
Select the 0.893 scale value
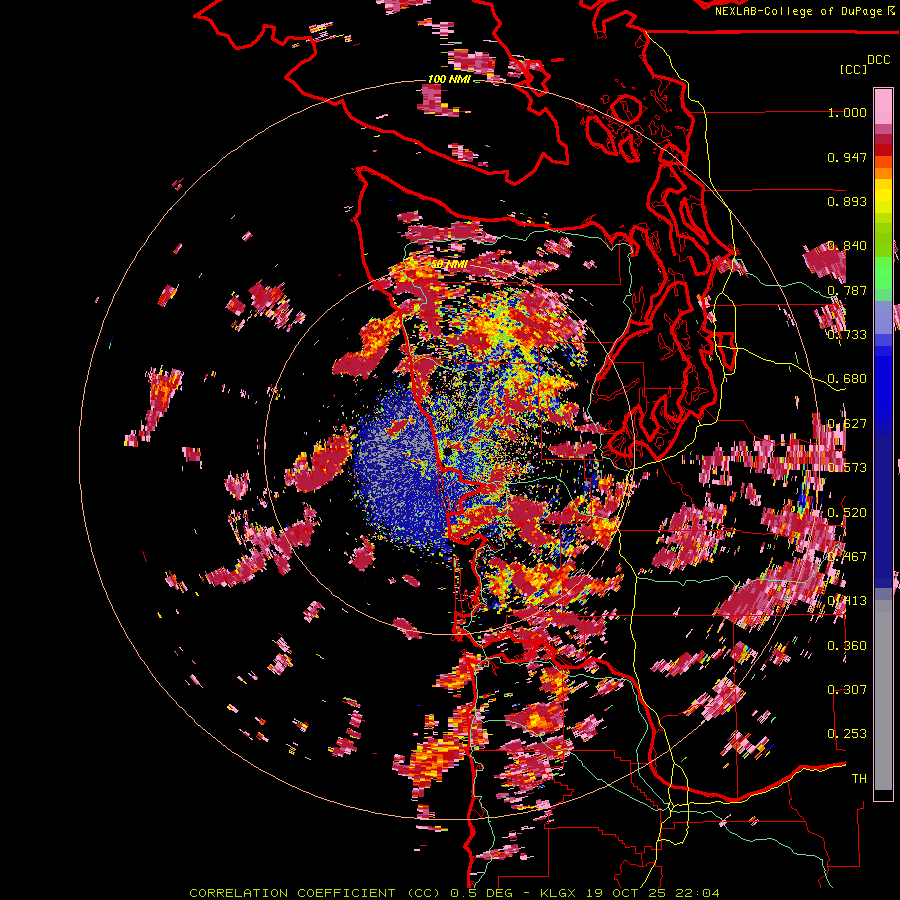coord(847,201)
